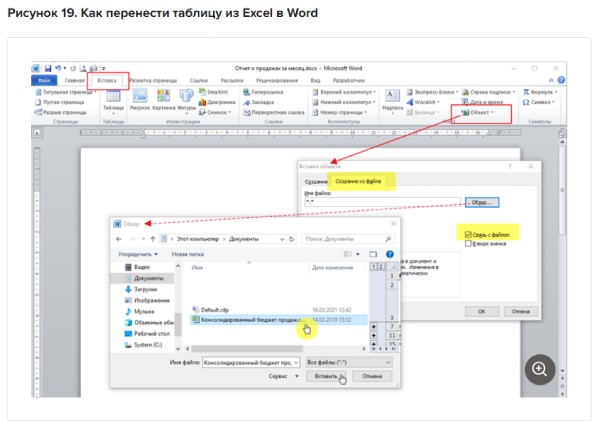The image size is (600, 423).
Task: Enable the В виде значка checkbox
Action: [x=466, y=245]
